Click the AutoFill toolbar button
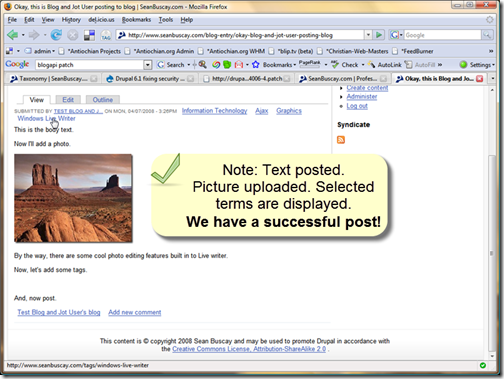Viewport: 504px width, 379px height. coord(420,65)
